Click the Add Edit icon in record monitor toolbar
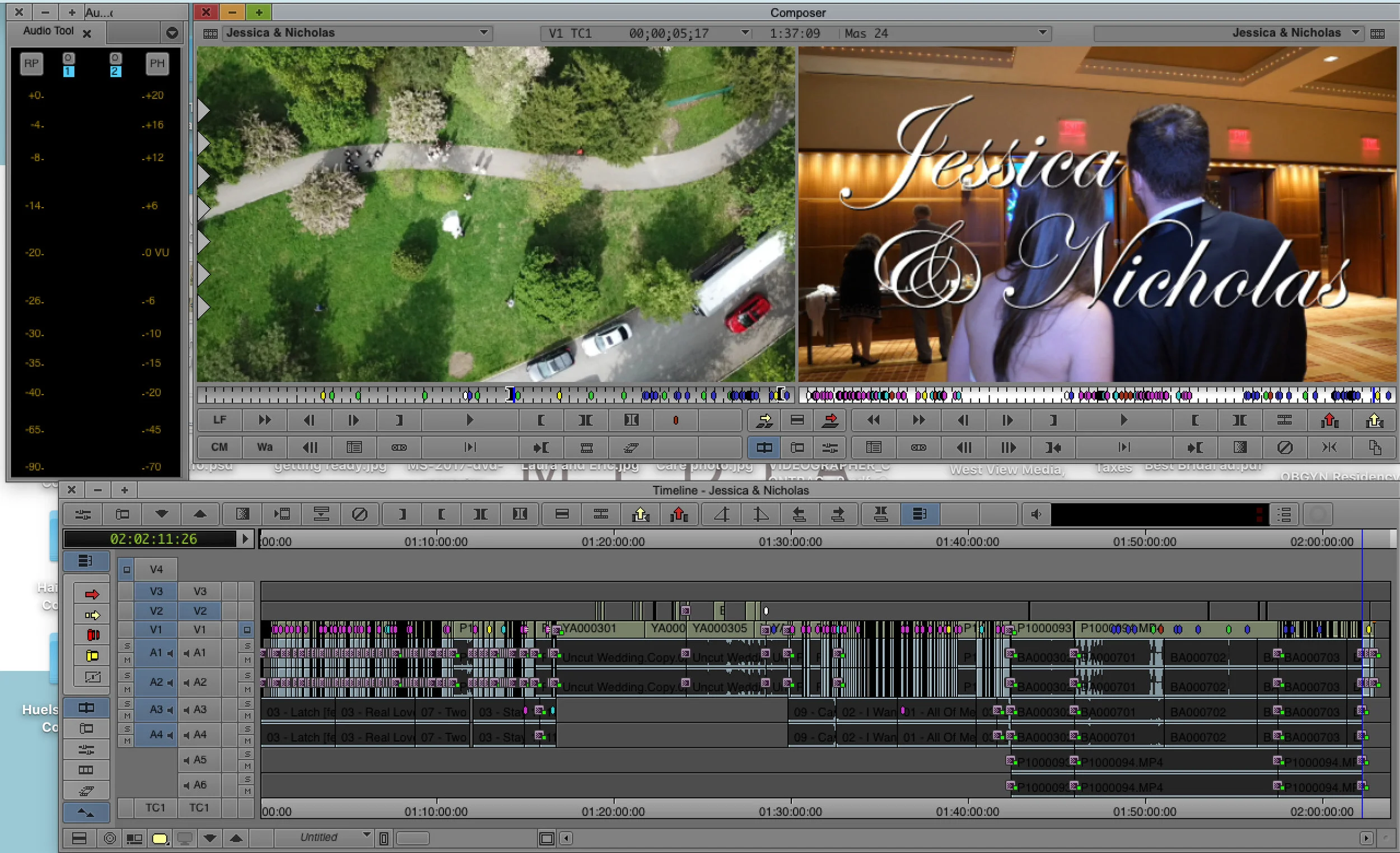The height and width of the screenshot is (853, 1400). pyautogui.click(x=1284, y=420)
